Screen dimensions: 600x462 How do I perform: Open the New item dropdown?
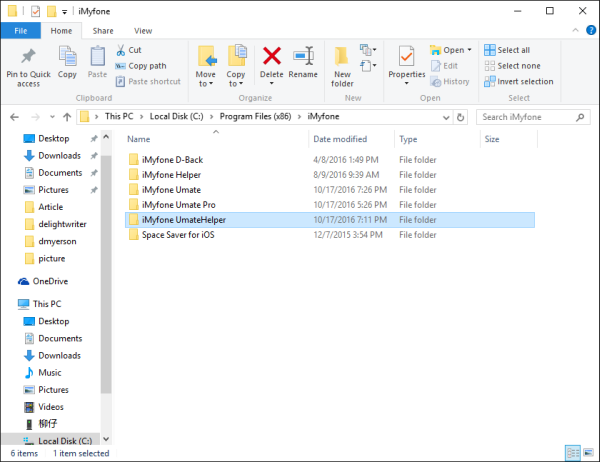[x=368, y=50]
